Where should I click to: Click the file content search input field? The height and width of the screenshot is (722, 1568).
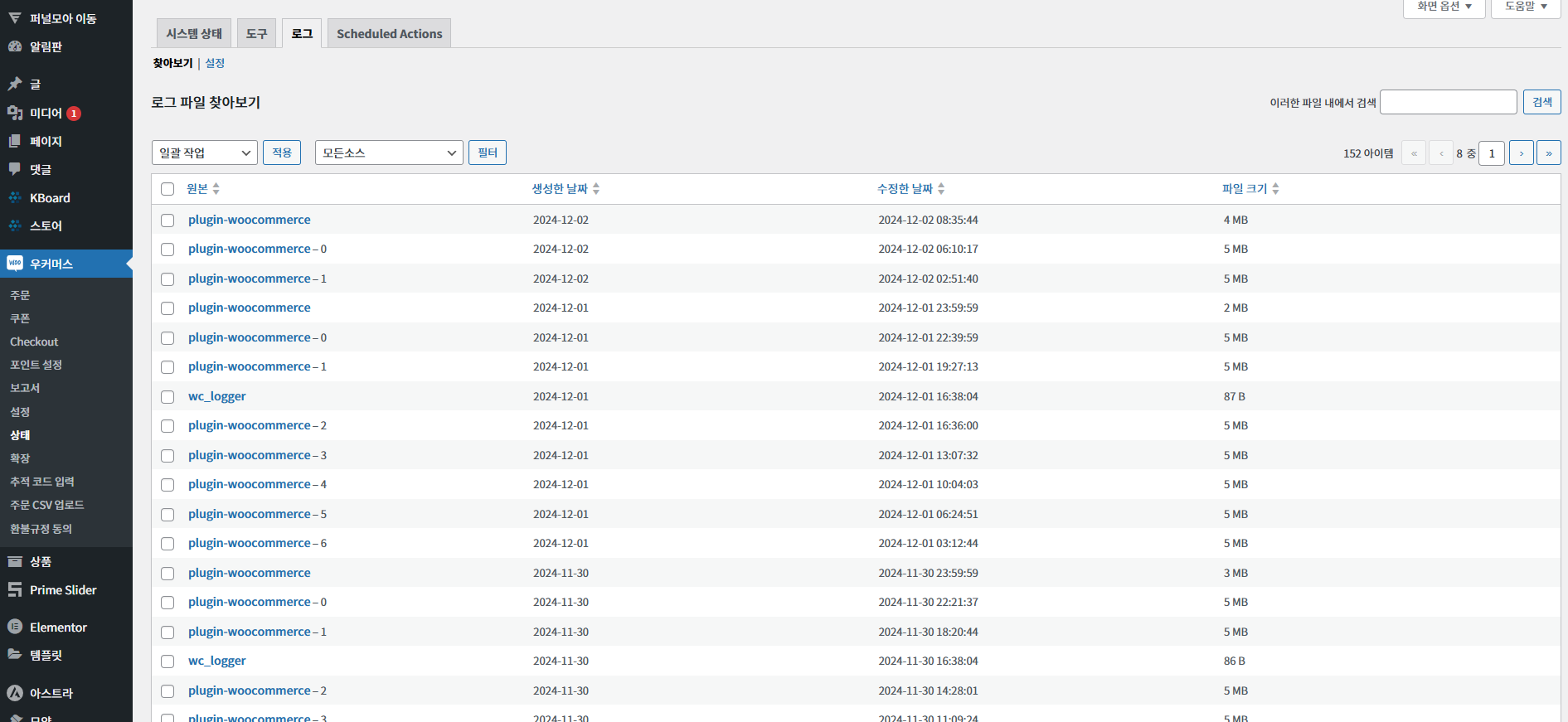(1449, 102)
